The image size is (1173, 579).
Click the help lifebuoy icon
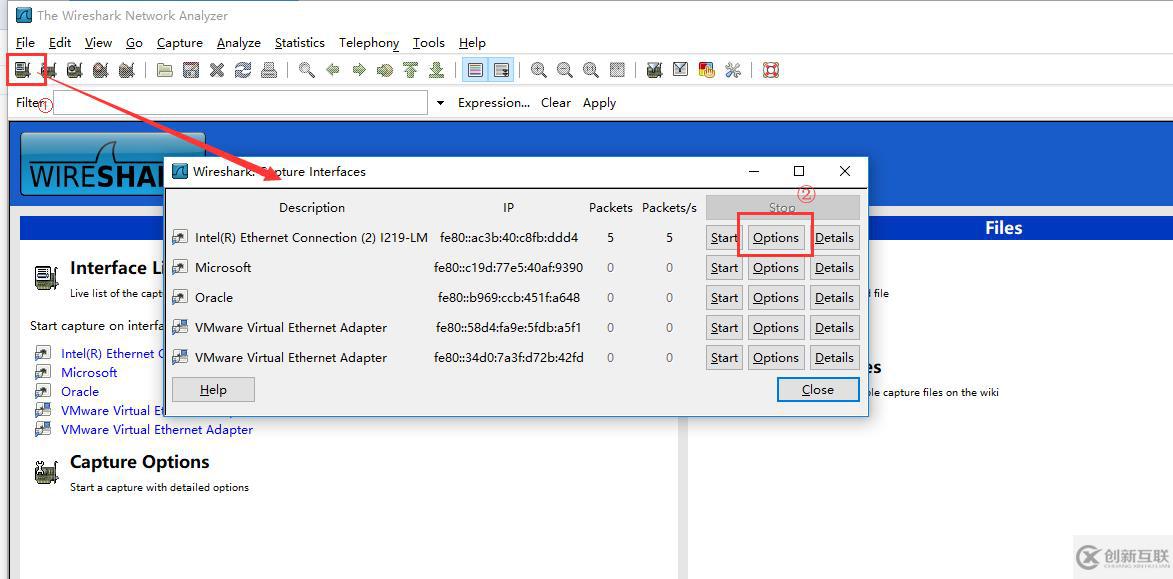click(x=771, y=70)
